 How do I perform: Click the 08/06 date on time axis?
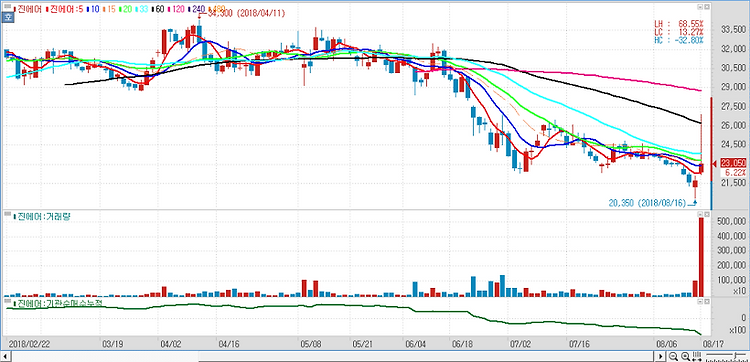point(668,344)
